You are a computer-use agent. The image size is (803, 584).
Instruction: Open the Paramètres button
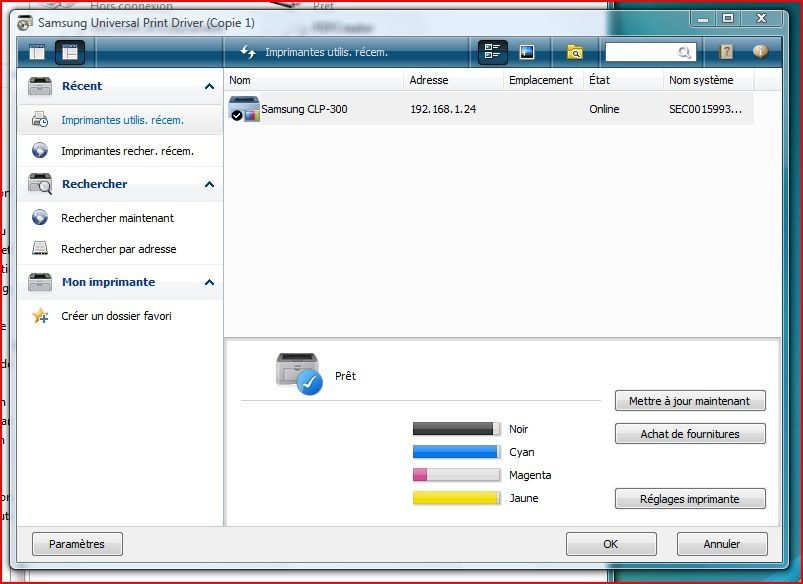pos(77,544)
